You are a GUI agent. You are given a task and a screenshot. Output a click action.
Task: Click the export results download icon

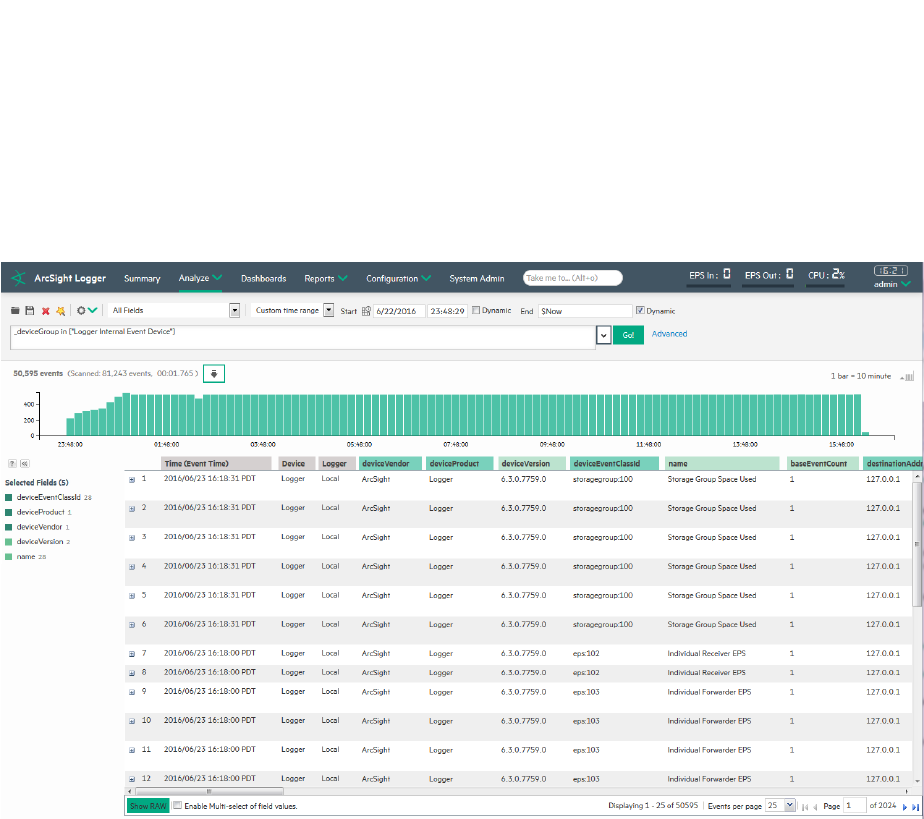click(x=214, y=374)
